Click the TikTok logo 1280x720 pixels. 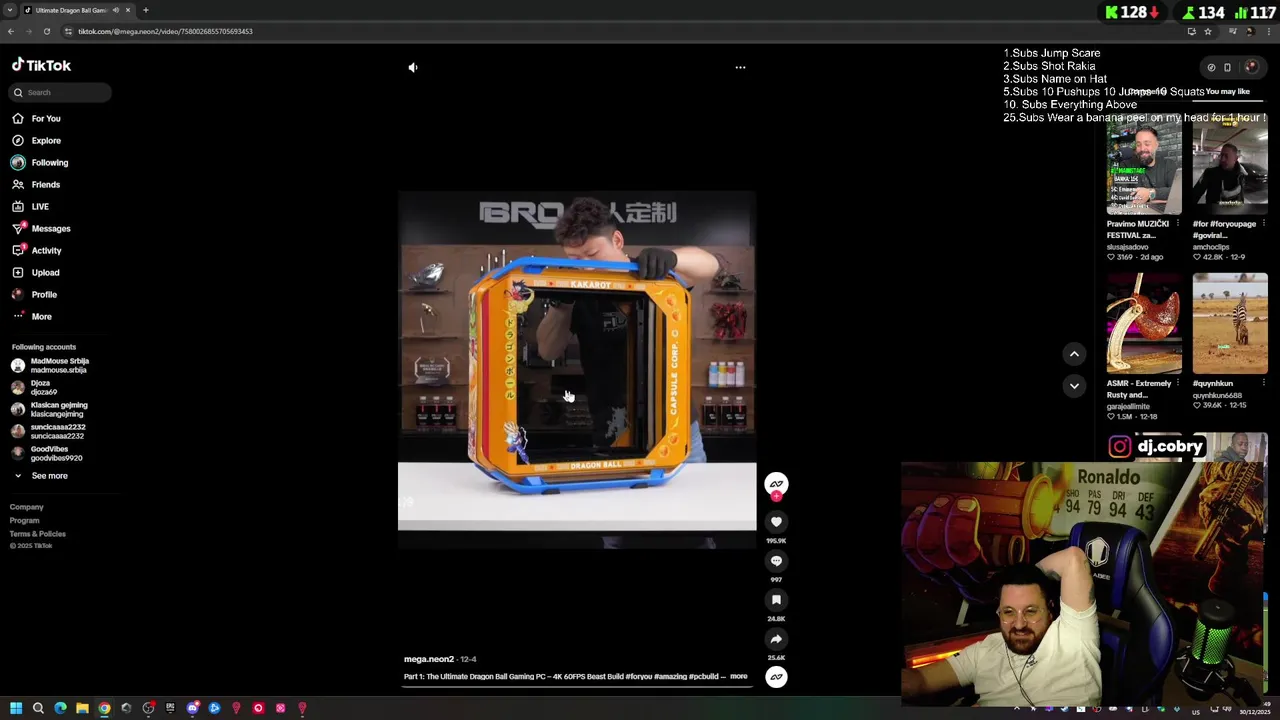[x=41, y=65]
